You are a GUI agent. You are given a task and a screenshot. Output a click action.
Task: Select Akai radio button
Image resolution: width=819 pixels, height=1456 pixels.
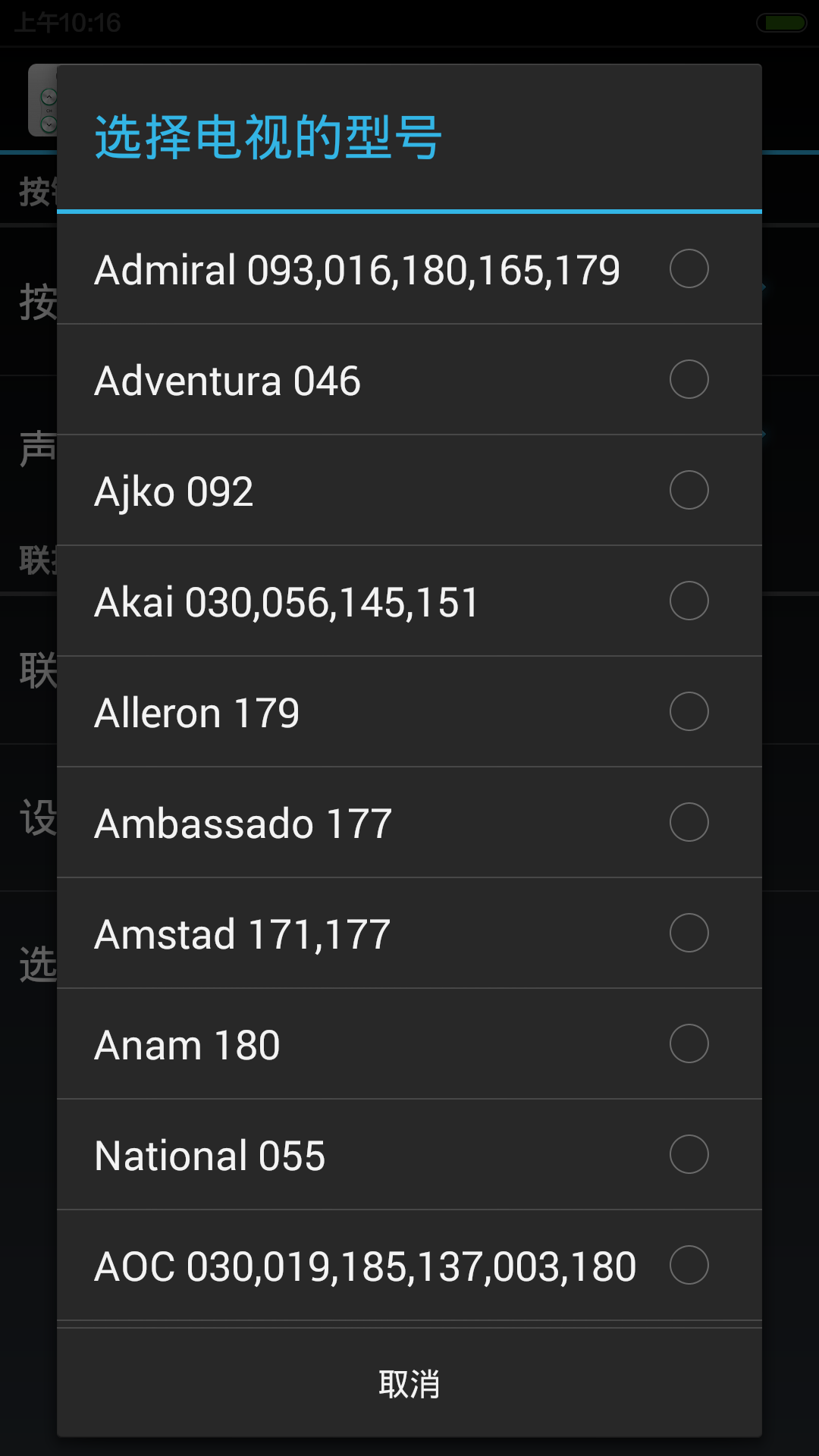click(689, 601)
